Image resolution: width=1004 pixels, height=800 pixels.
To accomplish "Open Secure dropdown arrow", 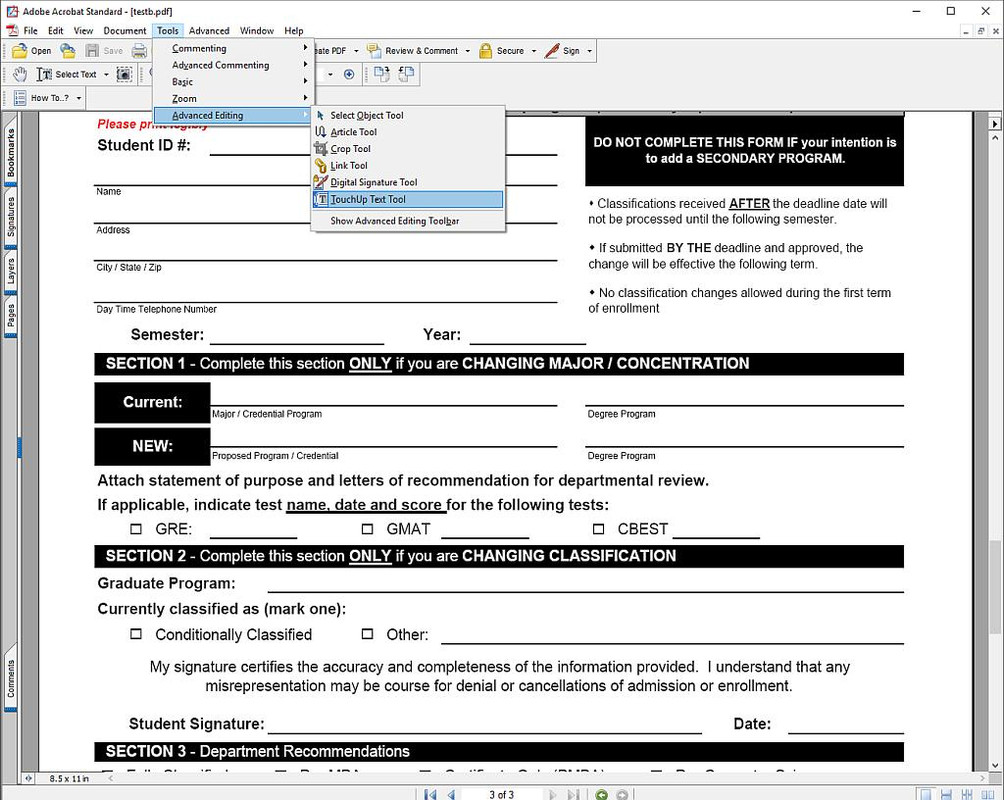I will (x=534, y=51).
